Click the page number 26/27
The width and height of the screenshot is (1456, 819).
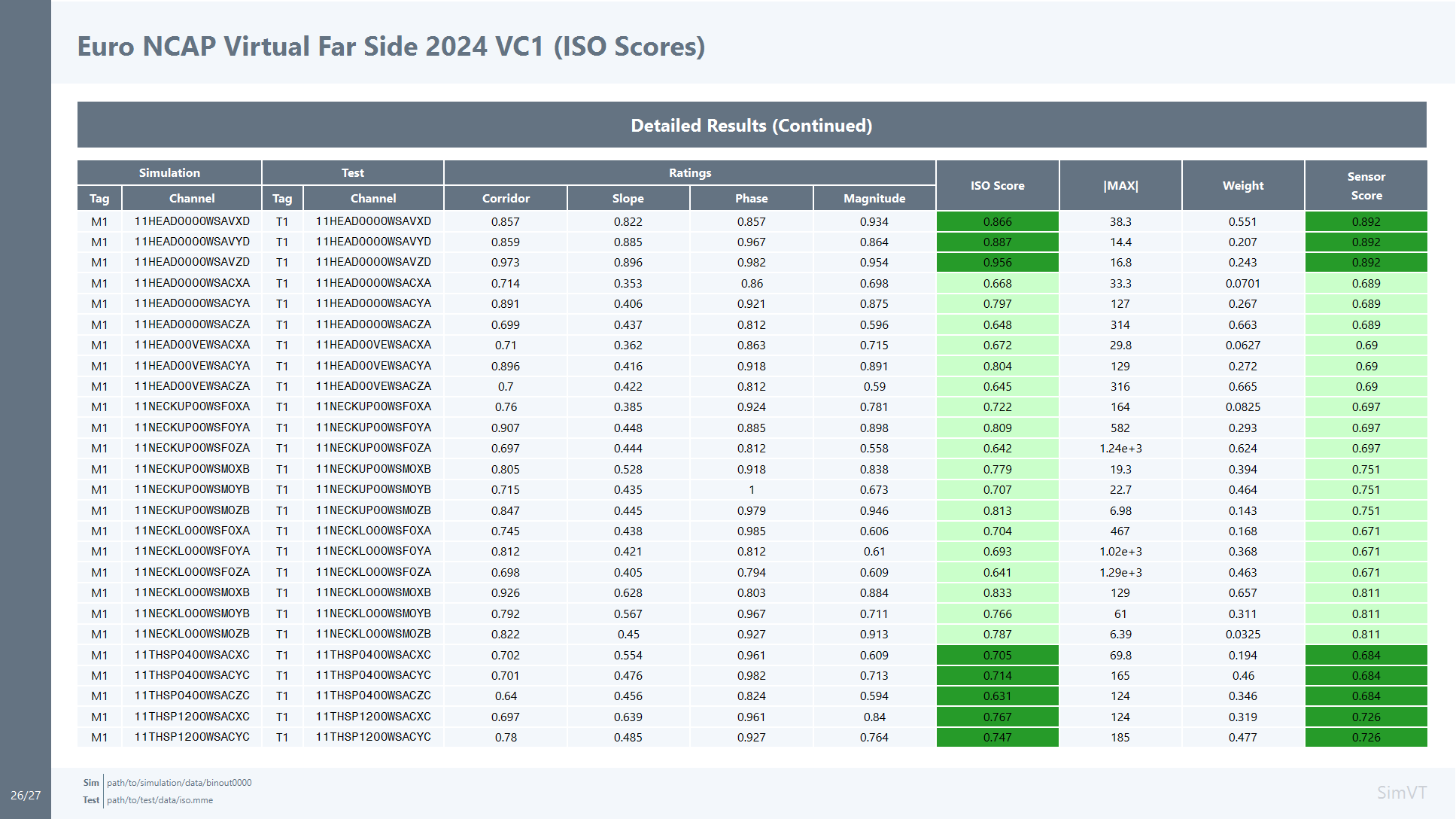26,795
